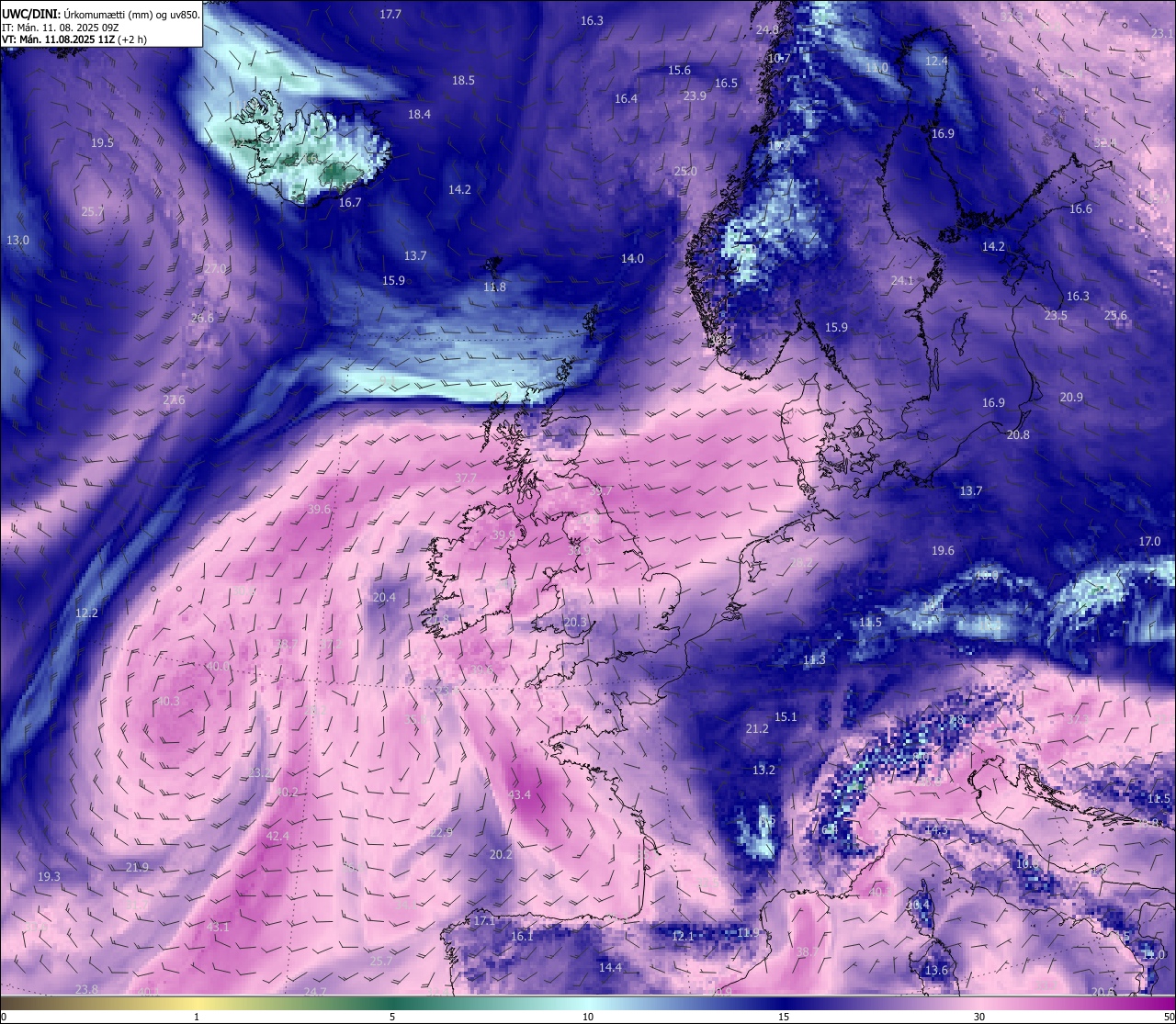Select the 19.3 value at lower left

point(49,876)
